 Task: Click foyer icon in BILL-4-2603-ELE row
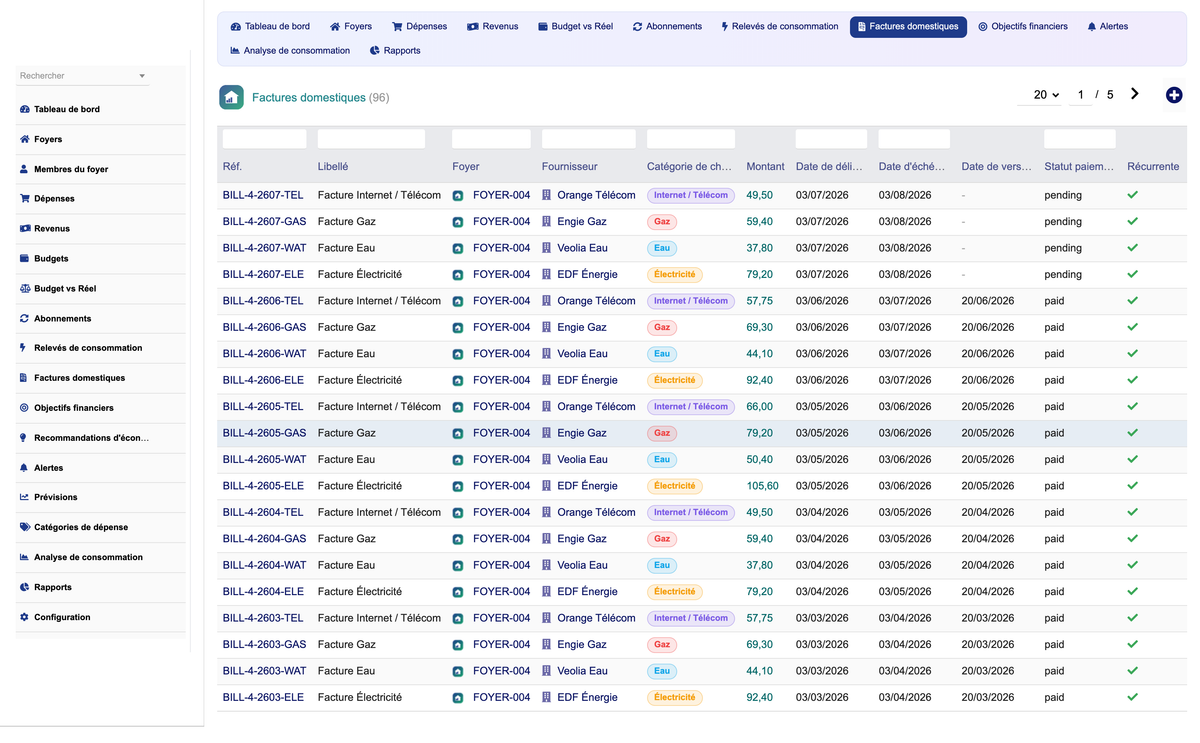pyautogui.click(x=458, y=698)
